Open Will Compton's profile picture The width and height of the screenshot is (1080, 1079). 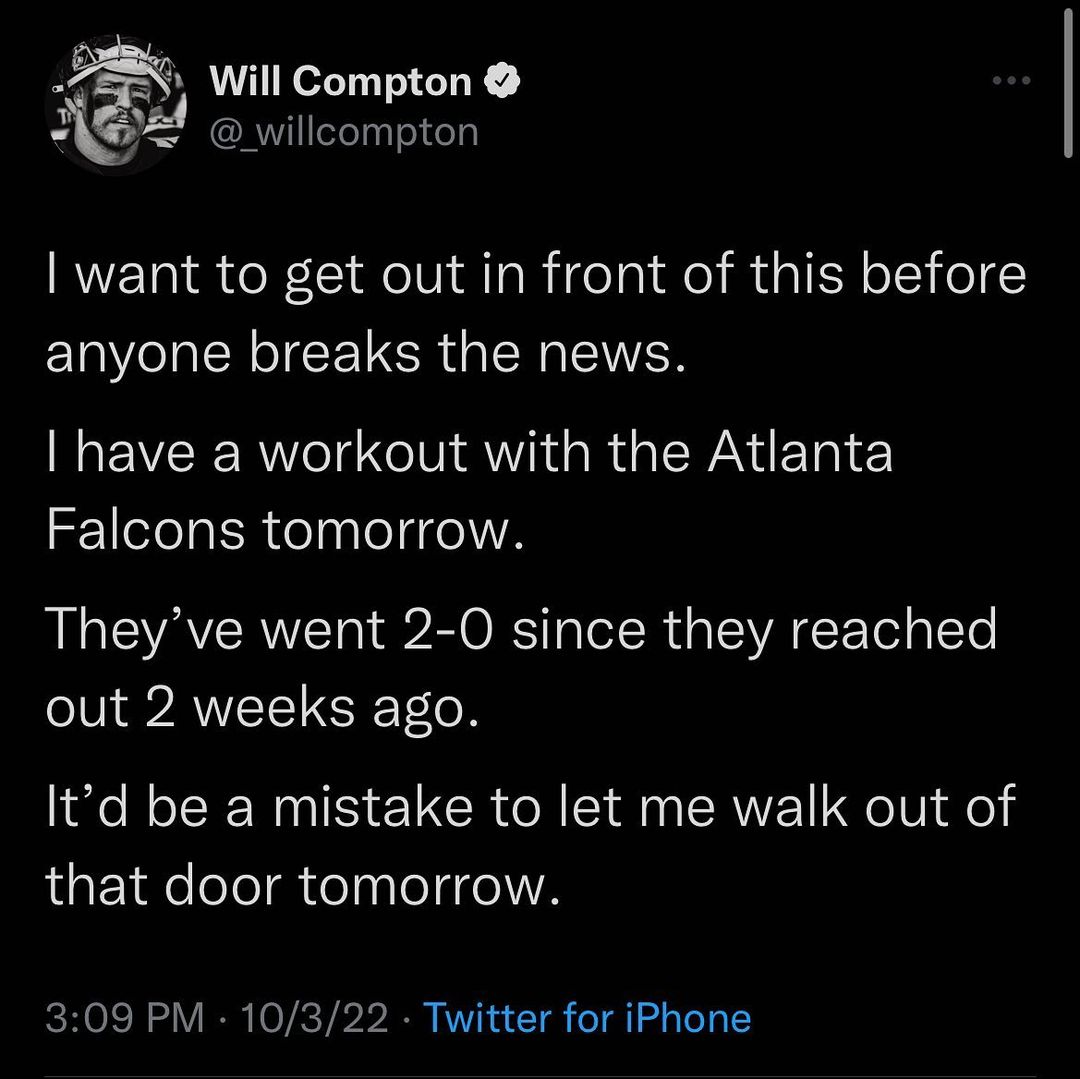(x=115, y=107)
